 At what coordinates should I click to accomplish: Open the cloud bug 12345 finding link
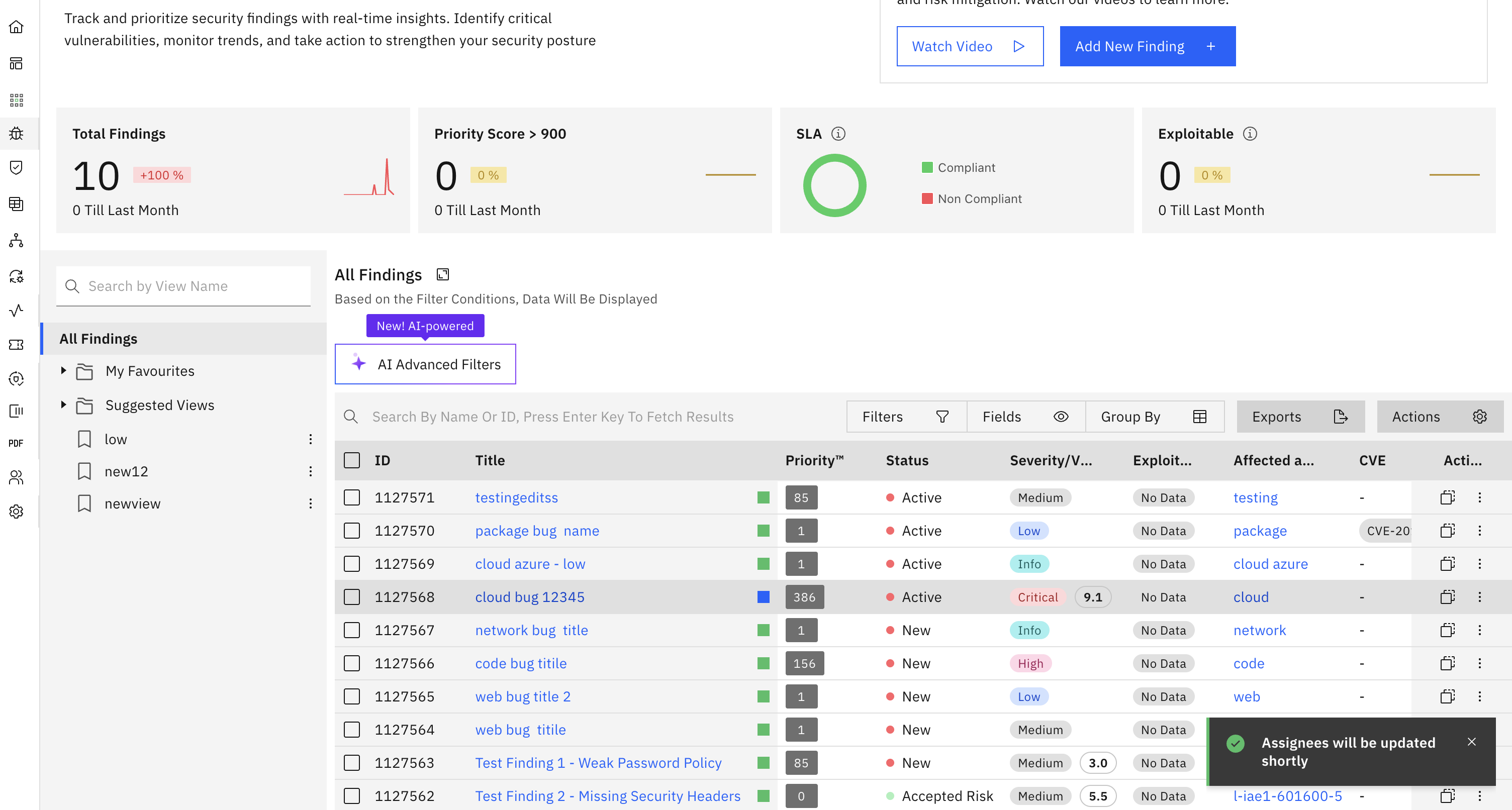tap(529, 597)
